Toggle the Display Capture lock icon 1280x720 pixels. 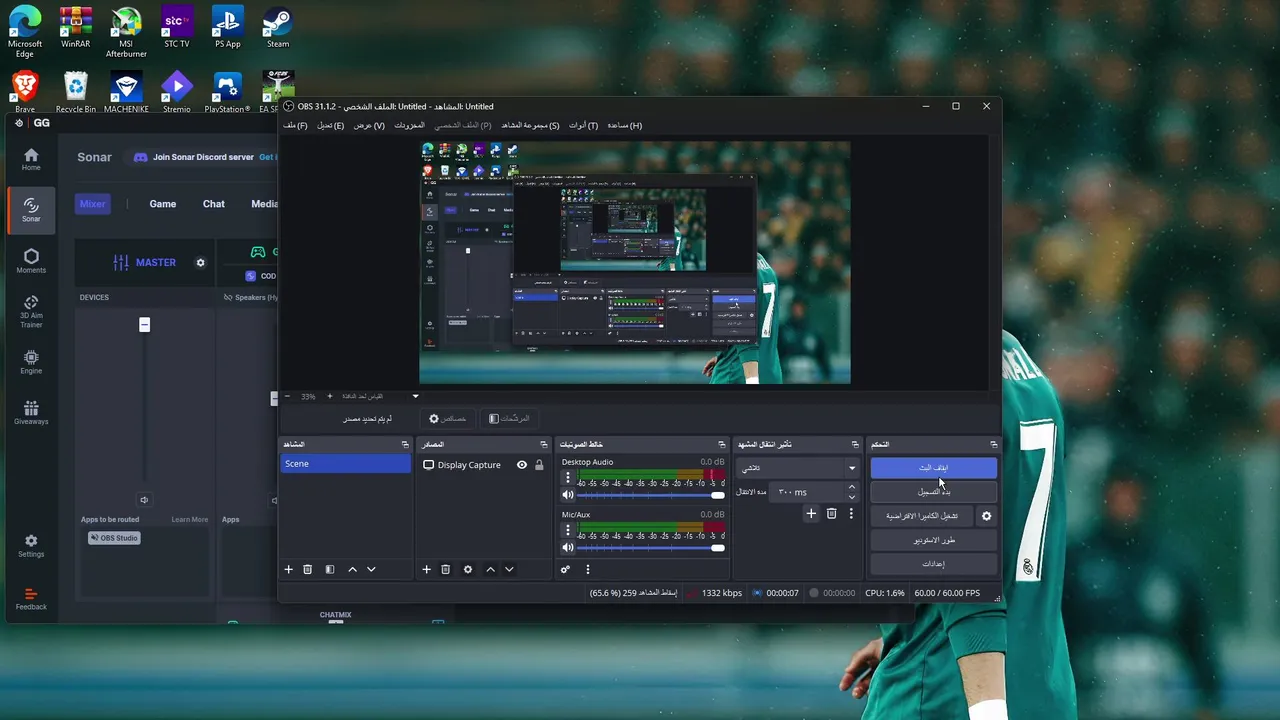coord(539,465)
